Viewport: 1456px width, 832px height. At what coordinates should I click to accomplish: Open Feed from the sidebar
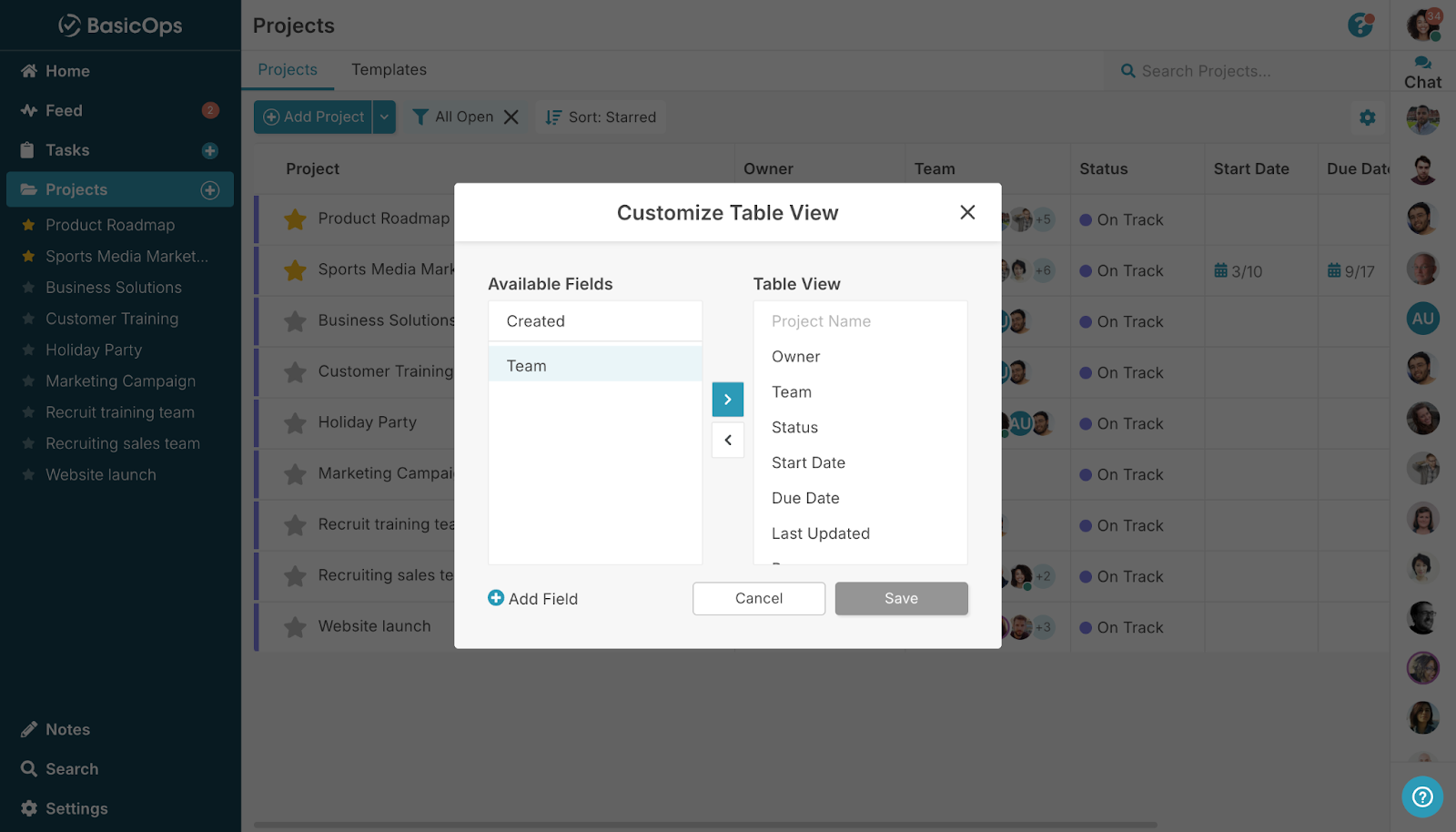pos(64,110)
